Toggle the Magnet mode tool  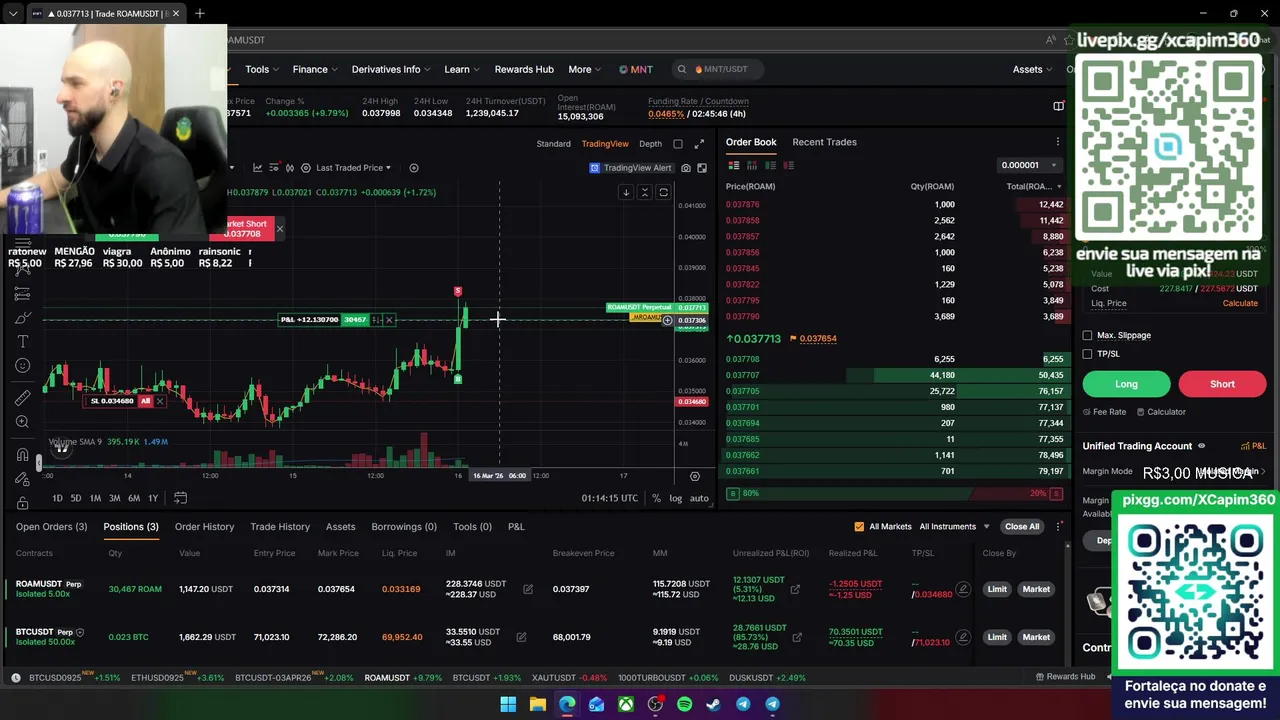click(22, 455)
